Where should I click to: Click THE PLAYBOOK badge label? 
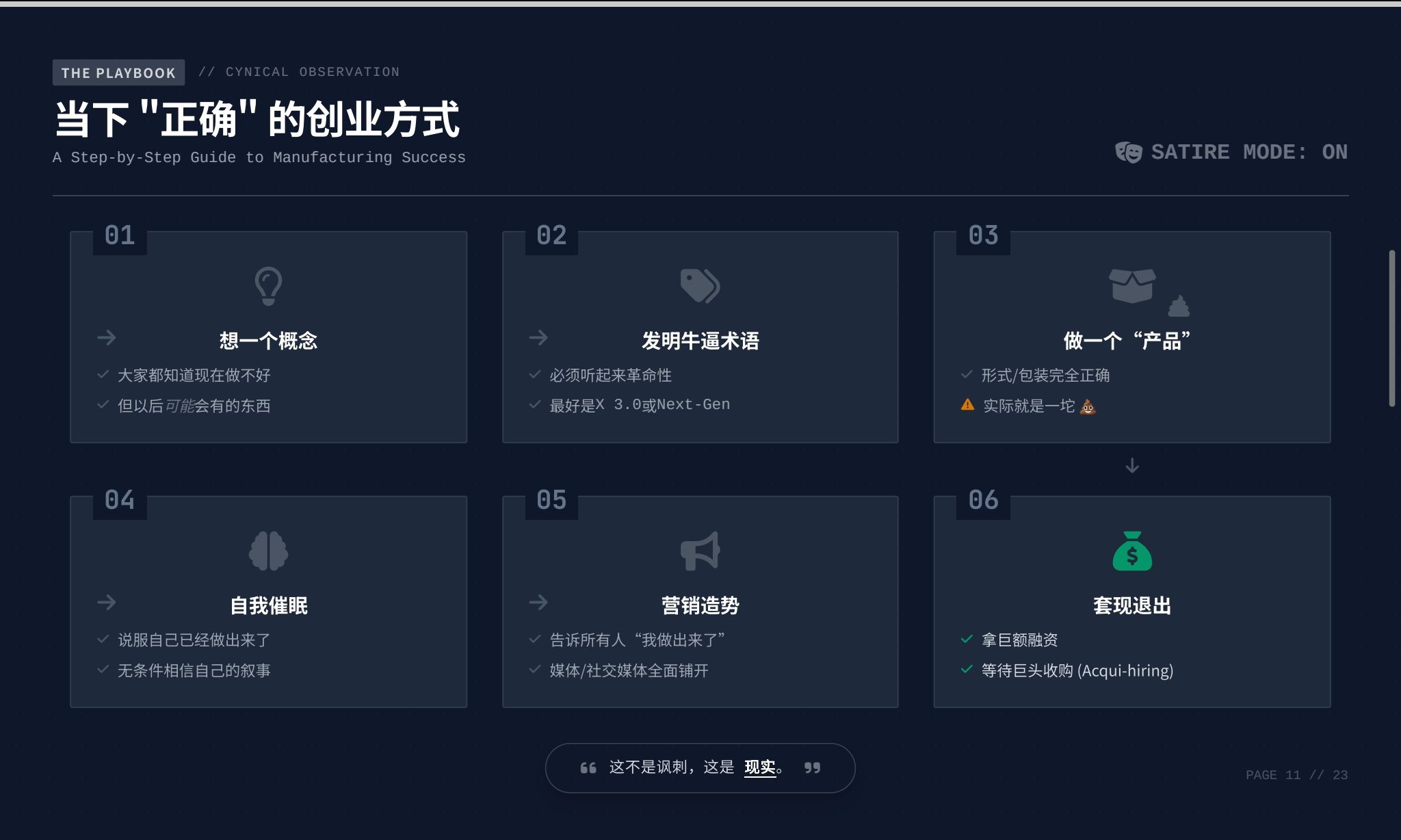[118, 73]
